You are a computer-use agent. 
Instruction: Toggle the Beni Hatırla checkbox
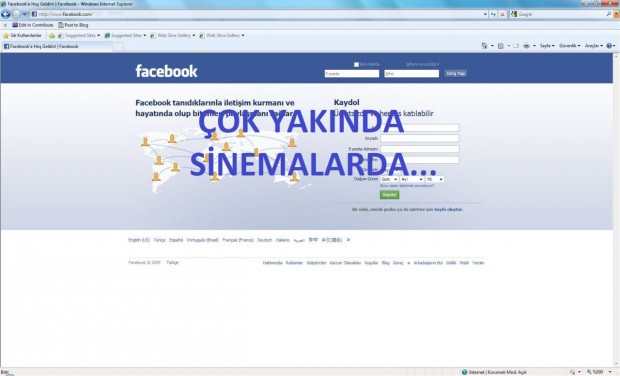pos(356,64)
